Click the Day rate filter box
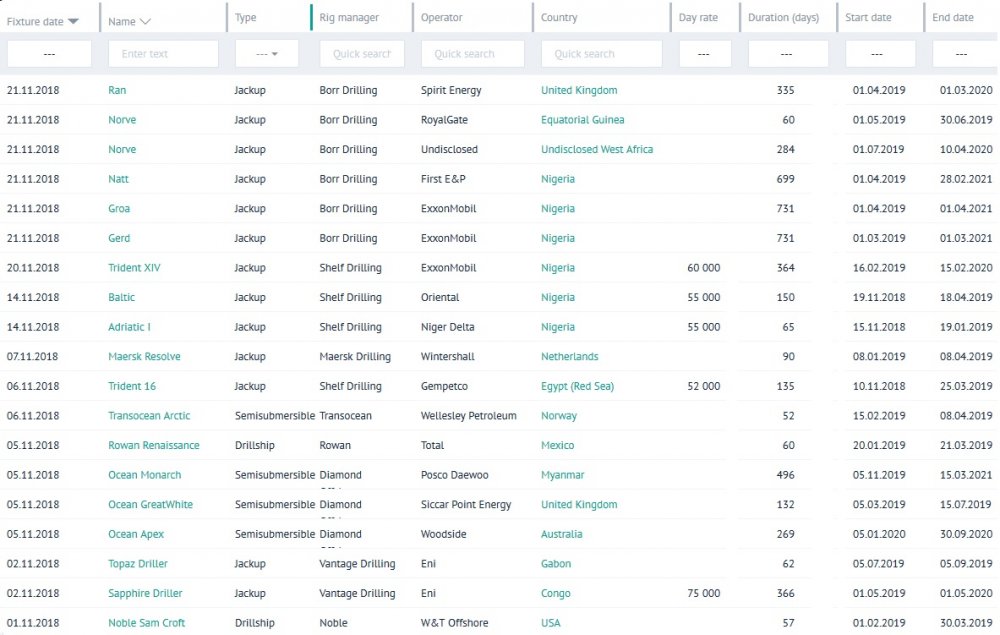Screen dimensions: 1000x635 coord(705,54)
